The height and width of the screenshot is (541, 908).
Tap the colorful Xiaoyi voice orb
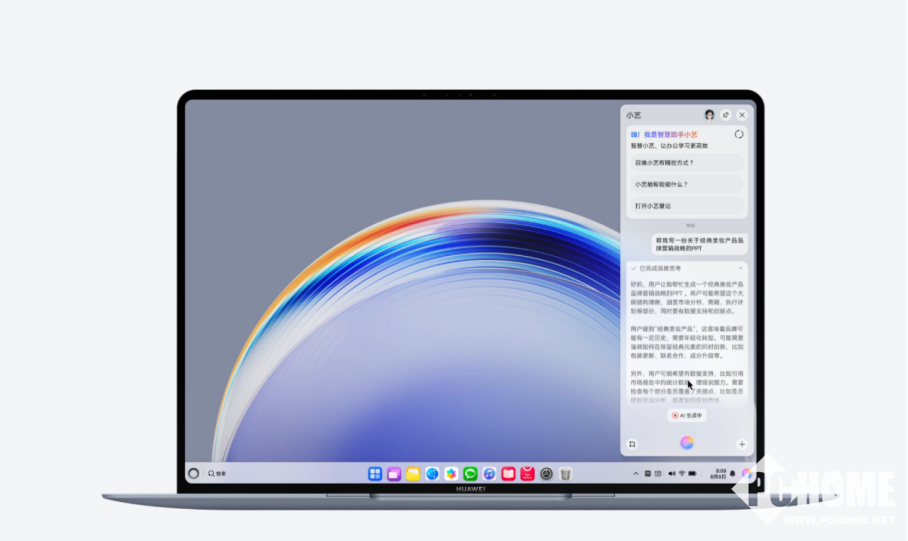(687, 443)
